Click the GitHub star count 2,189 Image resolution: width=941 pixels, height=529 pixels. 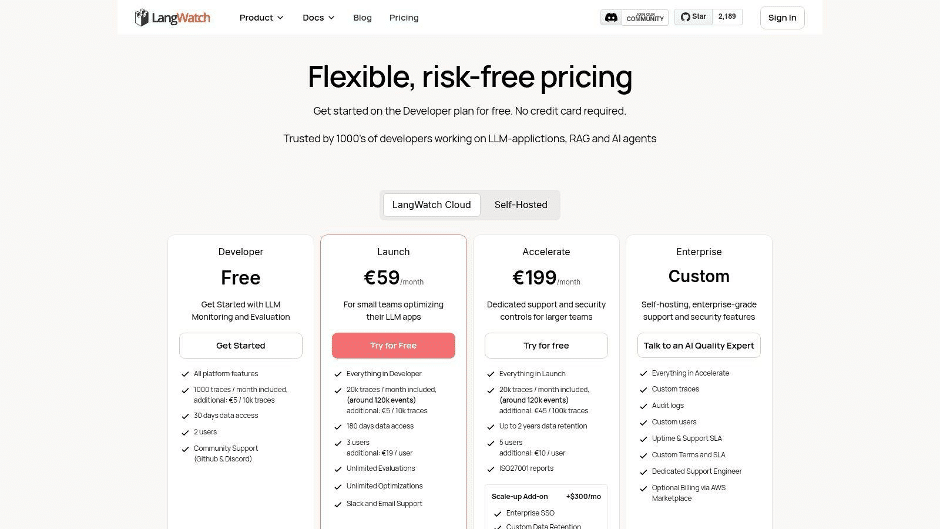click(727, 17)
